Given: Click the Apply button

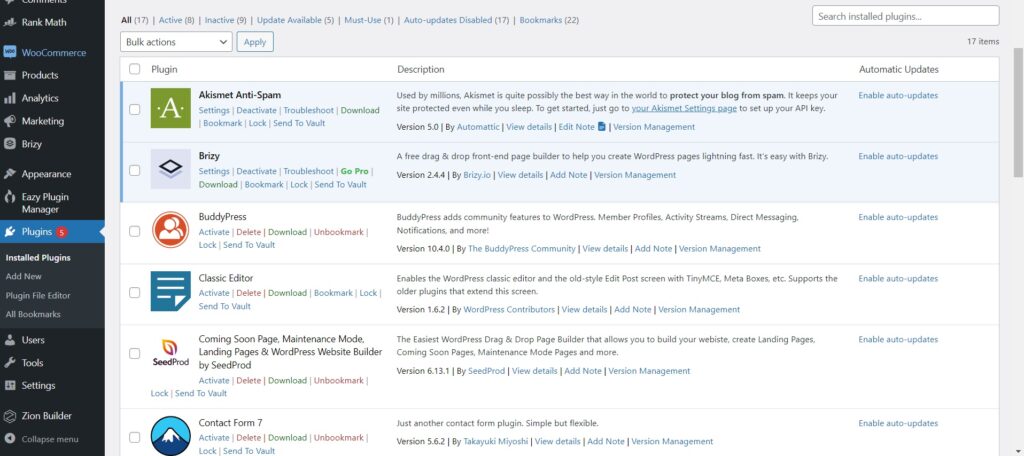Looking at the screenshot, I should pos(255,42).
